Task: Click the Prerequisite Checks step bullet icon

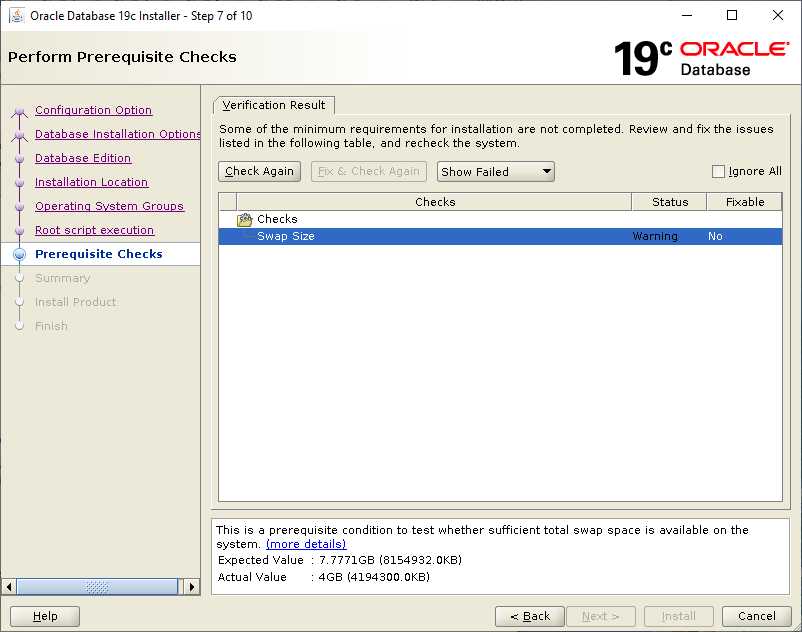Action: click(19, 254)
